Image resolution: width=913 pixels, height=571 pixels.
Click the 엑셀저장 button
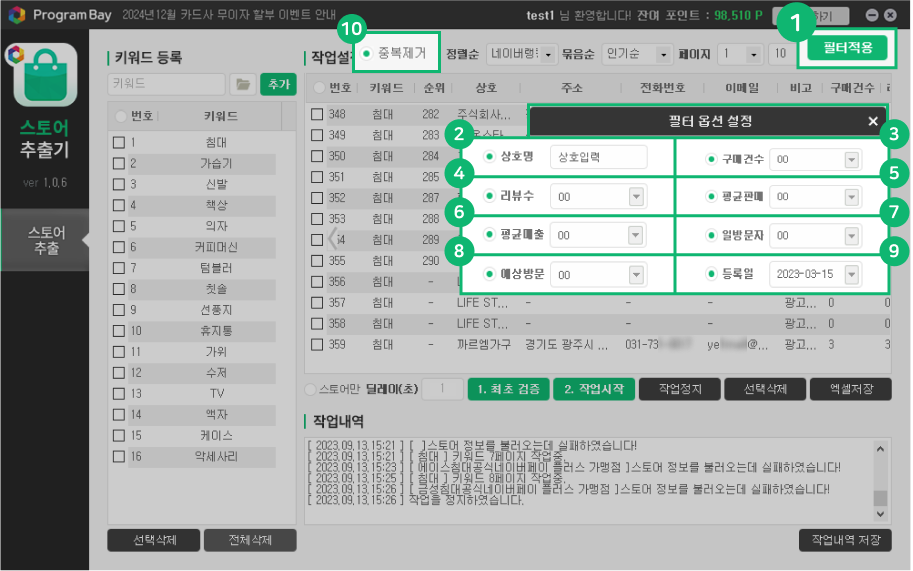[850, 390]
